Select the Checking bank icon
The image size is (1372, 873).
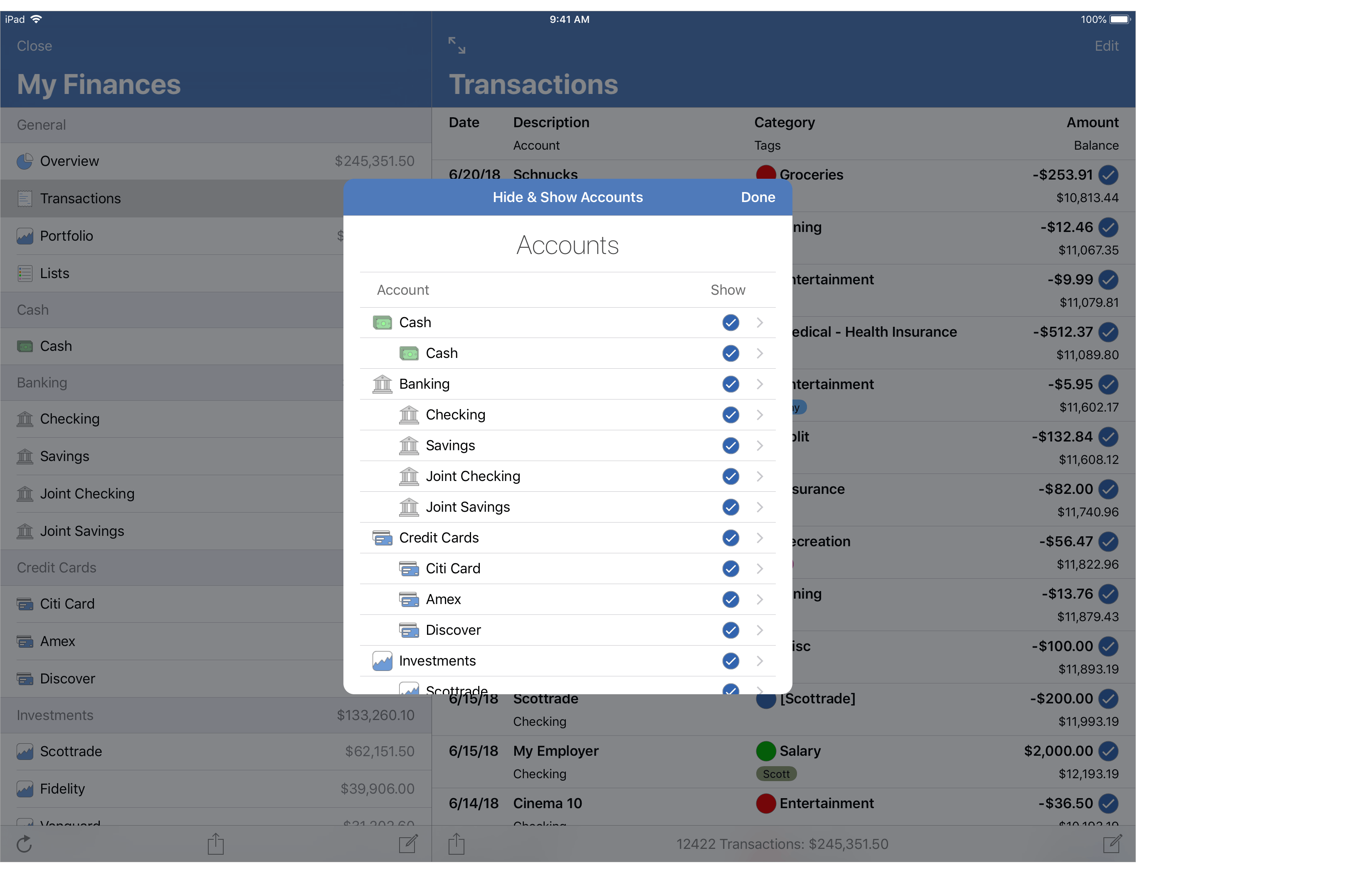tap(25, 419)
